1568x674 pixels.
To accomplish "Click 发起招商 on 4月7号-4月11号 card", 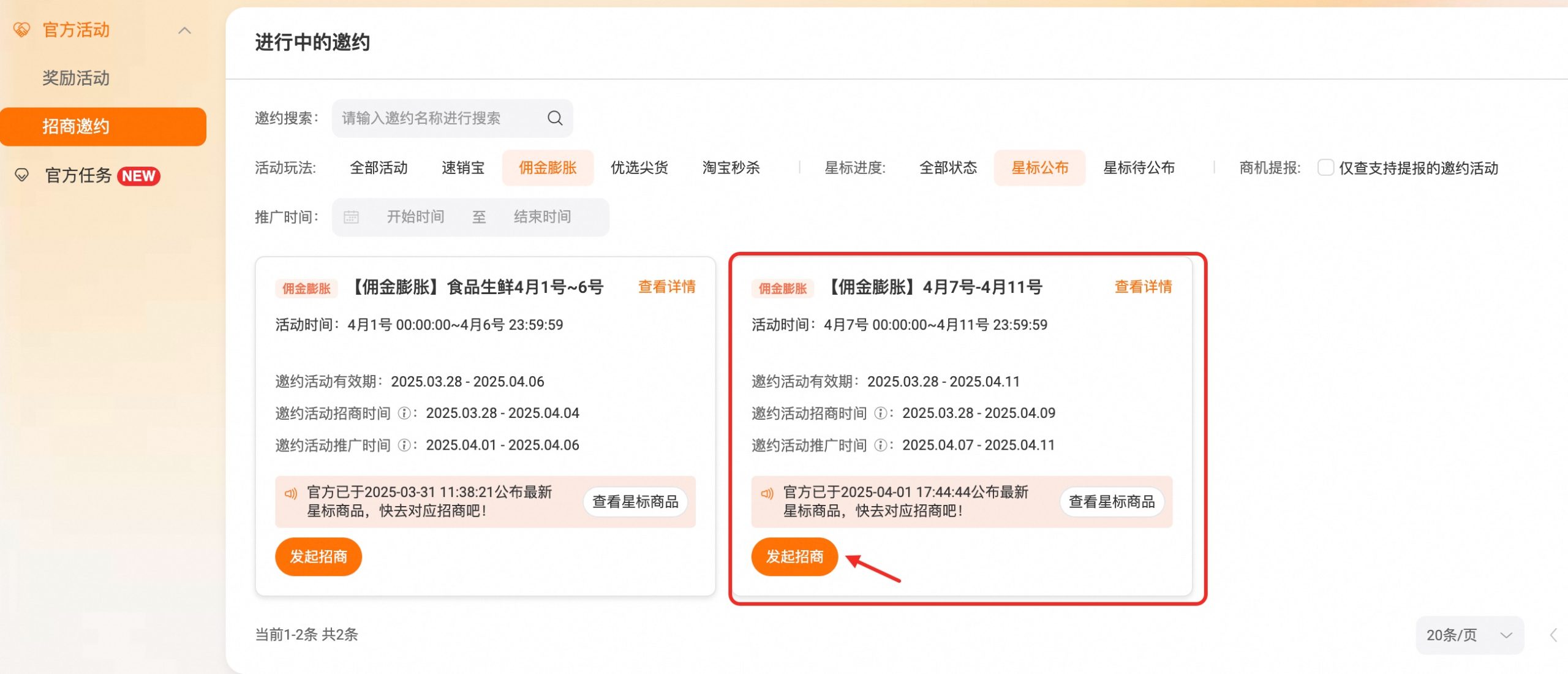I will (795, 556).
